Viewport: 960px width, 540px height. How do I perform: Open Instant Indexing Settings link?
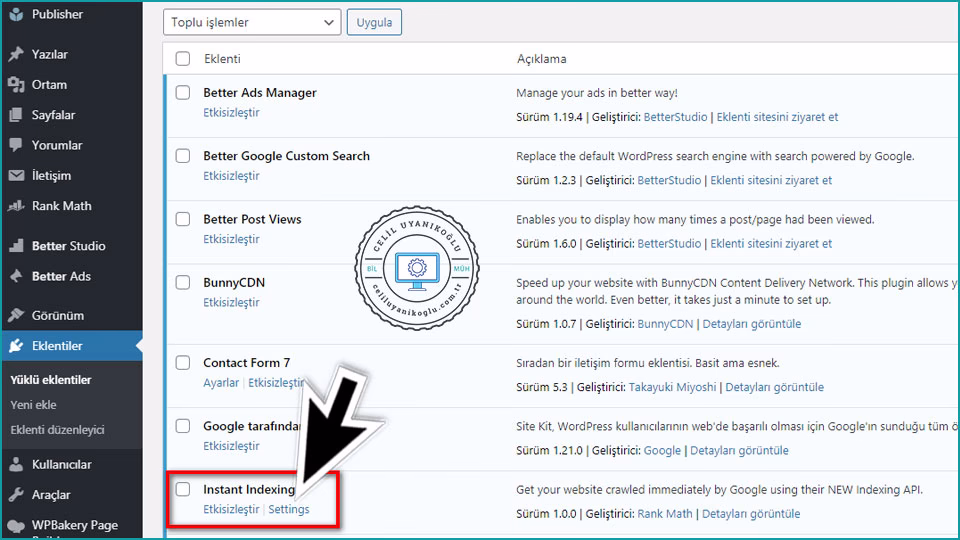tap(289, 509)
